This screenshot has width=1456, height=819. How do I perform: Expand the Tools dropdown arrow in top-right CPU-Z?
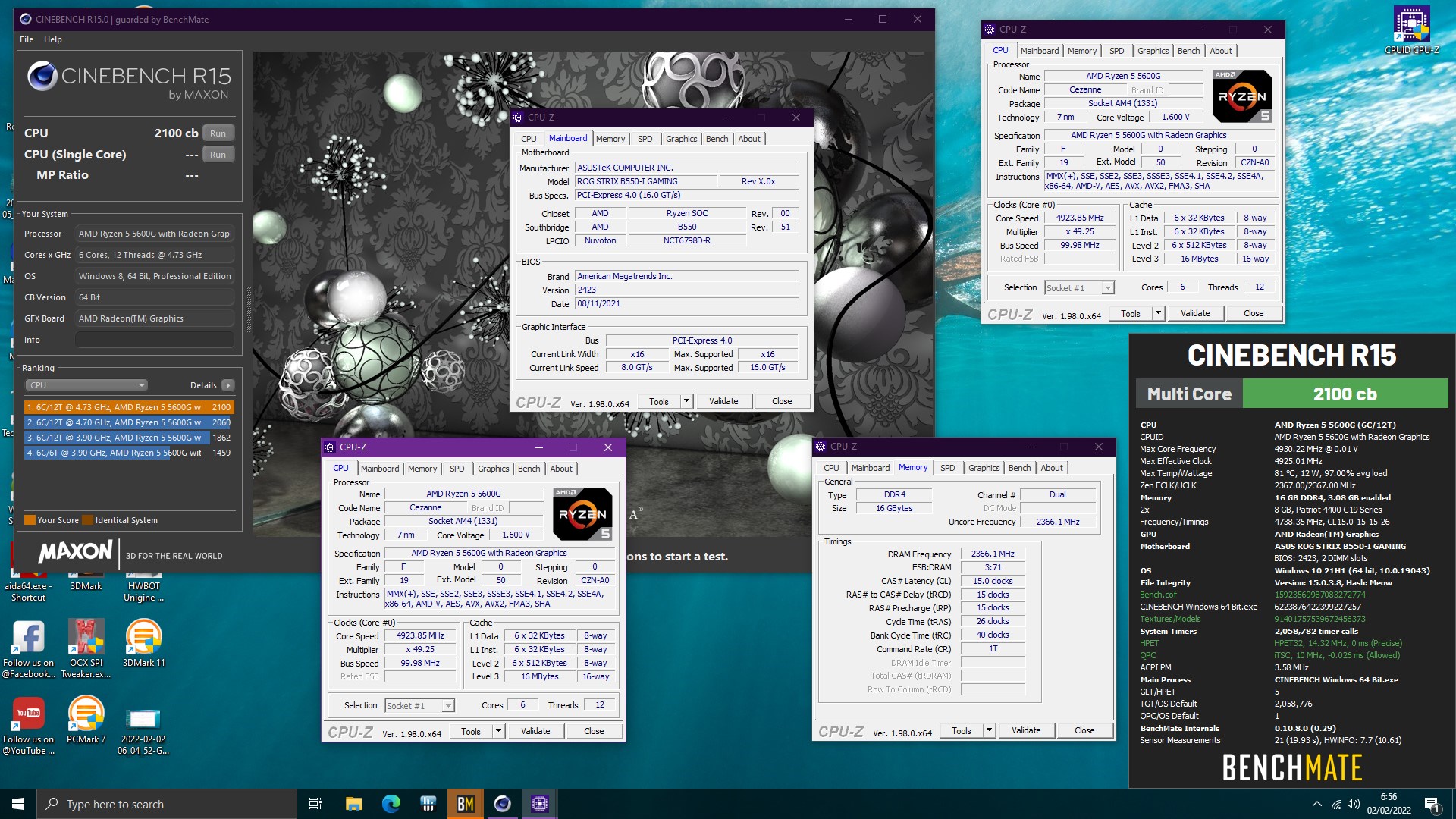point(1158,313)
